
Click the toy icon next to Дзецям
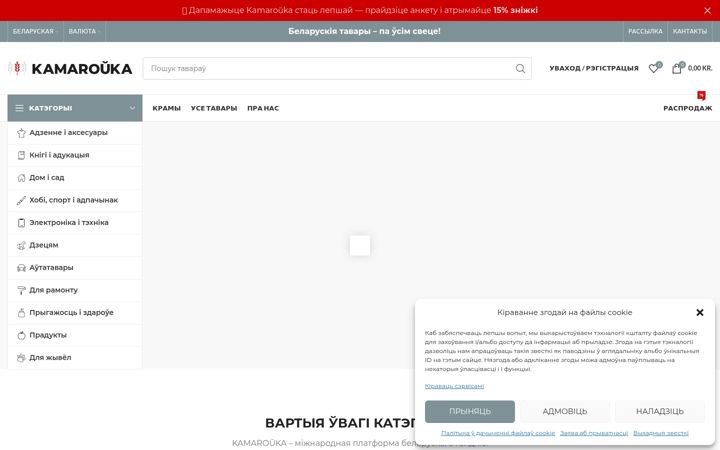[x=21, y=245]
